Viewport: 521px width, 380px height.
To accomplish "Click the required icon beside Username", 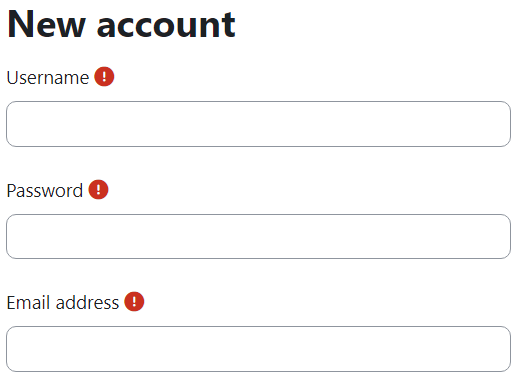I will coord(104,77).
